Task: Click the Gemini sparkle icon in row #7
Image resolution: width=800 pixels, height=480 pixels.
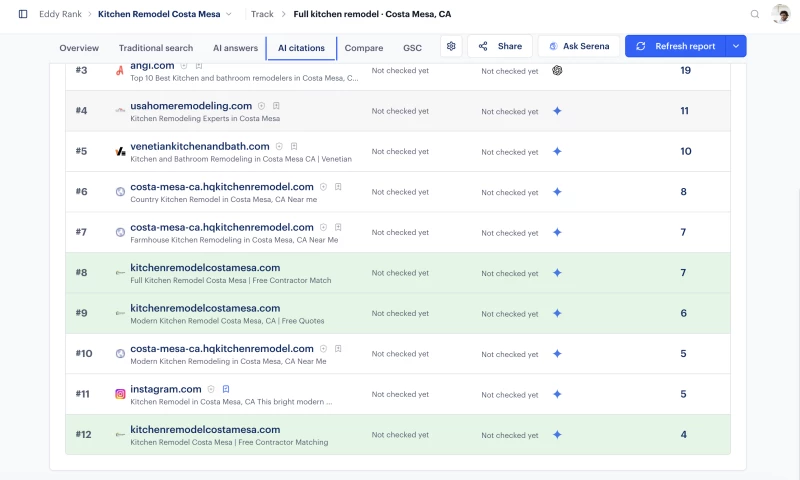Action: (557, 232)
